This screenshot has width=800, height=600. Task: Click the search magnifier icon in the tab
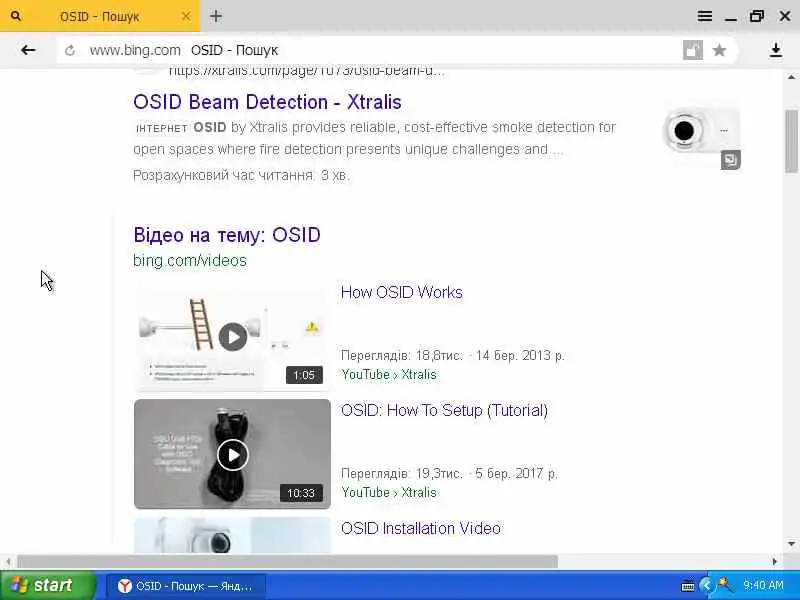(16, 16)
